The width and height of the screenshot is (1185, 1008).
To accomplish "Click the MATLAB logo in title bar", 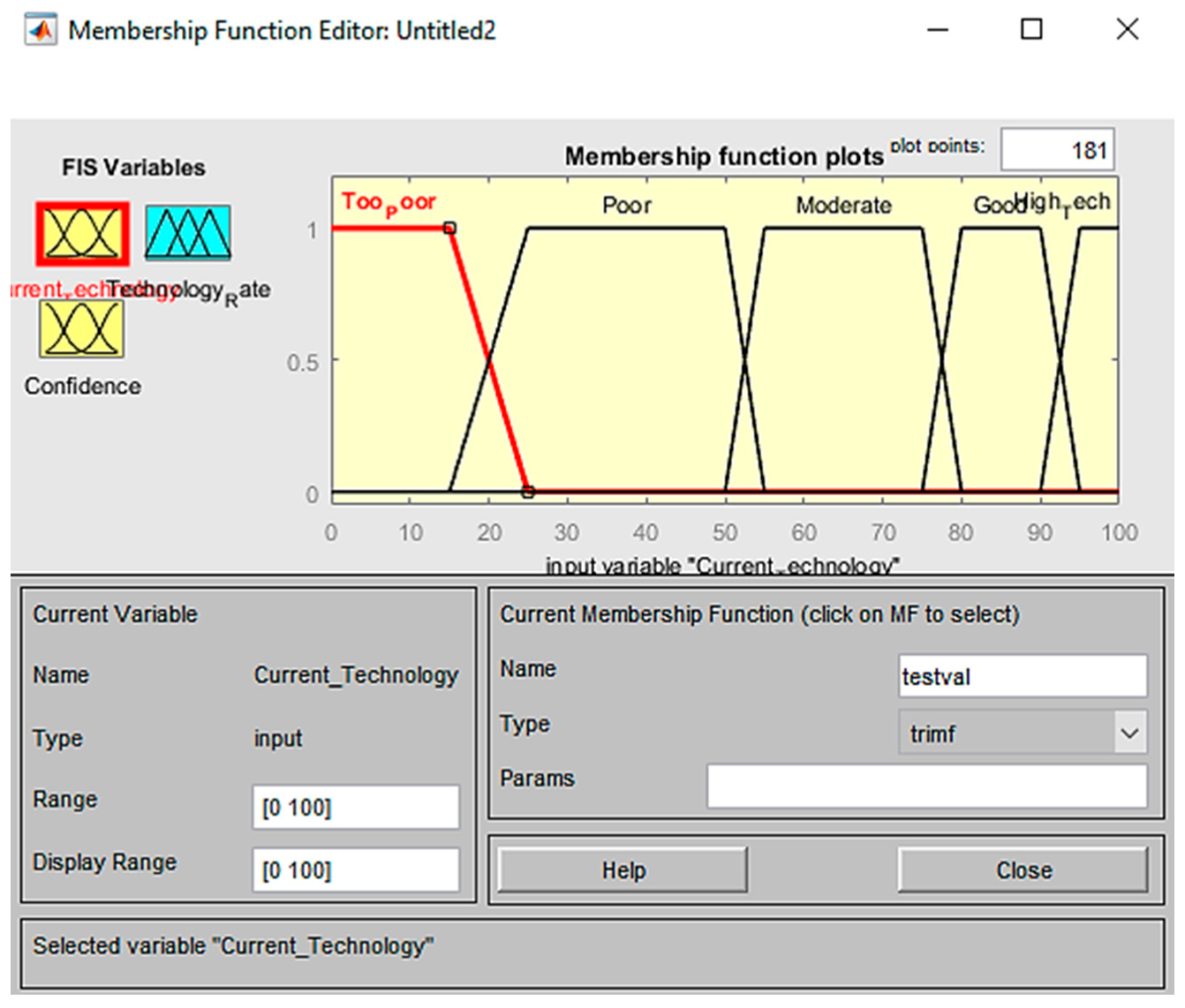I will pyautogui.click(x=41, y=30).
